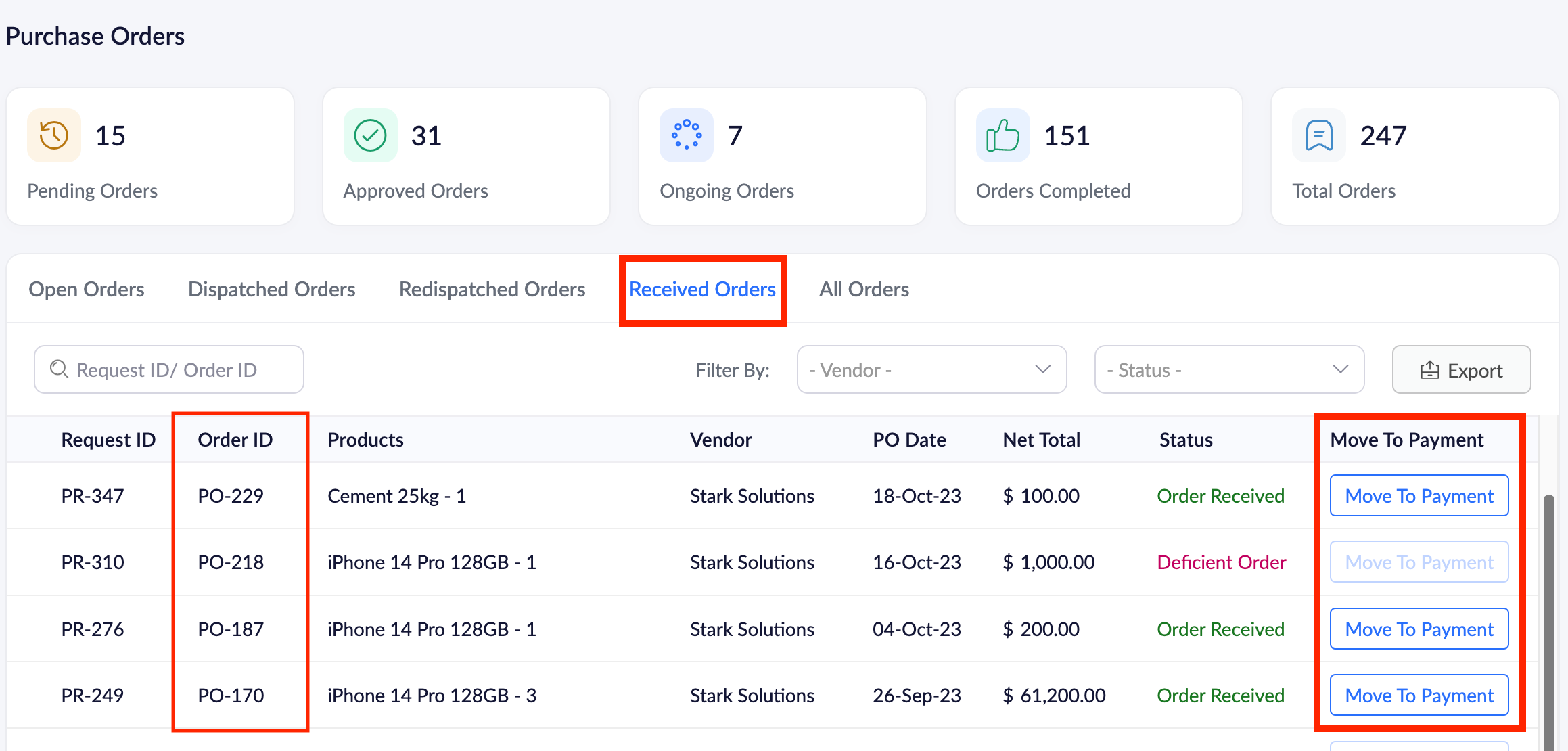The width and height of the screenshot is (1568, 751).
Task: Move PO-170 order to payment
Action: [x=1419, y=695]
